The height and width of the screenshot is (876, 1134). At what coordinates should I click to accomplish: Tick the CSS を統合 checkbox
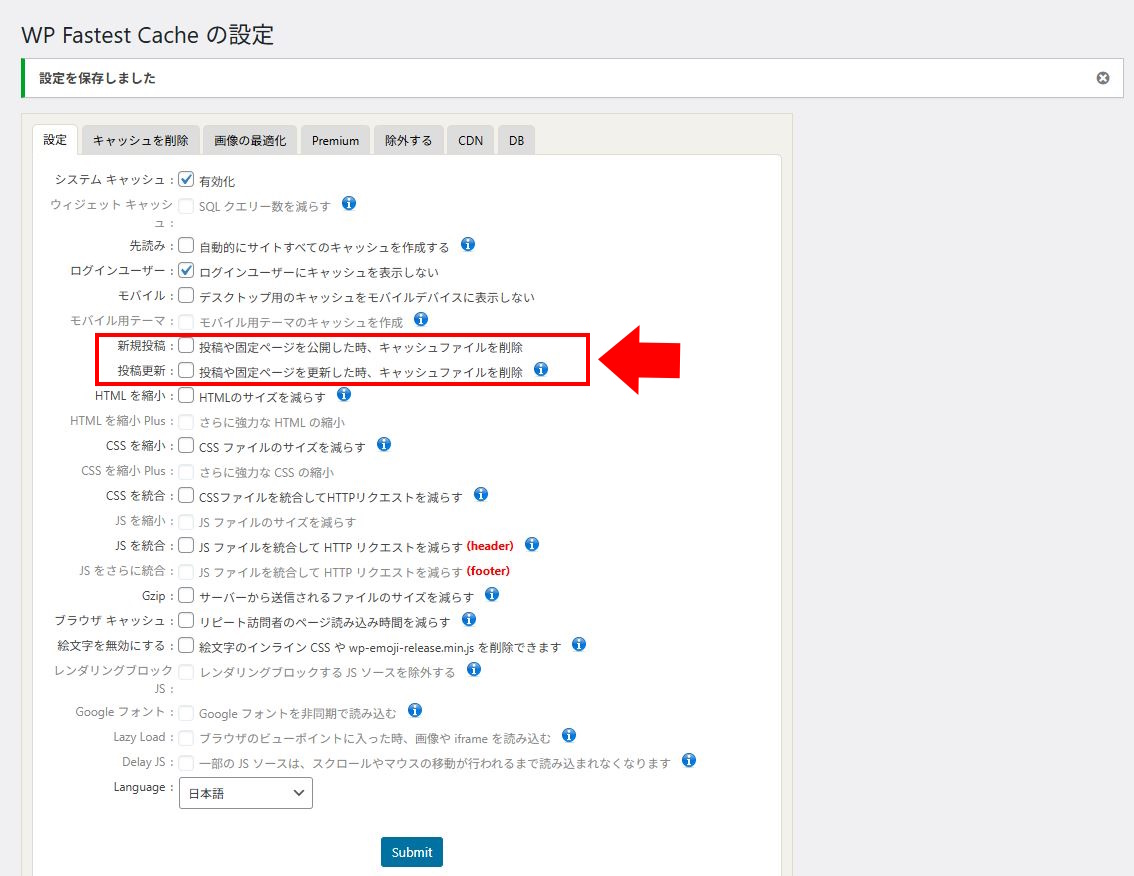click(186, 496)
